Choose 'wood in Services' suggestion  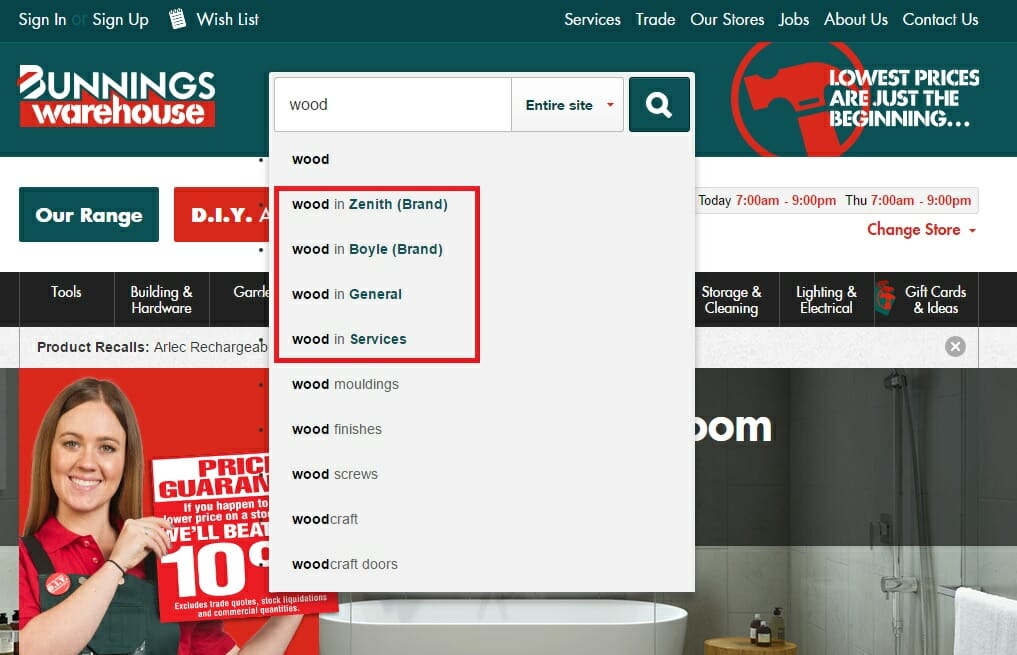[349, 339]
